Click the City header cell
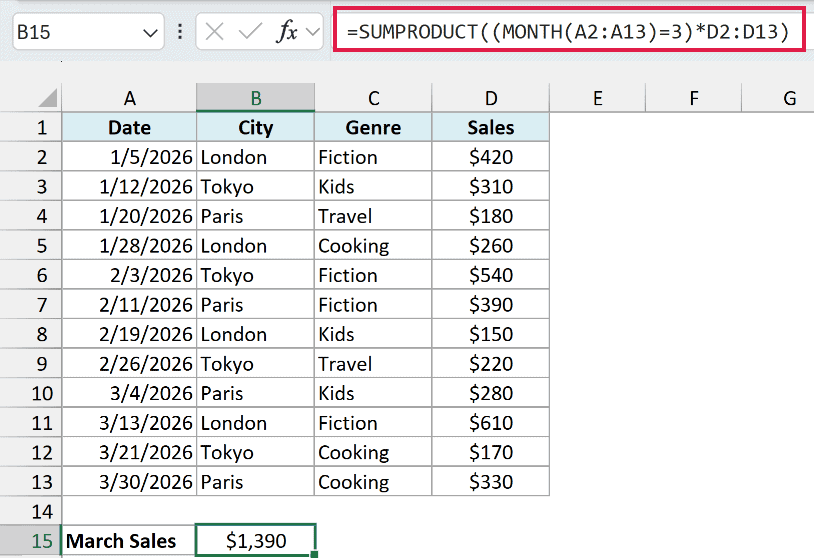Viewport: 814px width, 558px height. click(x=255, y=127)
